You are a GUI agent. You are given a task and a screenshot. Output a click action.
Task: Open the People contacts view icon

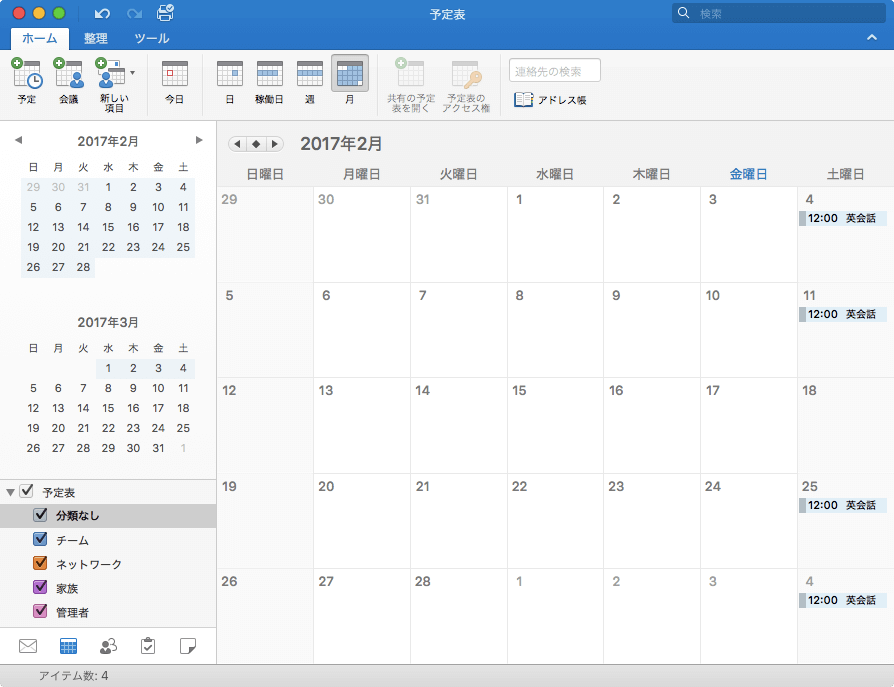pos(108,646)
